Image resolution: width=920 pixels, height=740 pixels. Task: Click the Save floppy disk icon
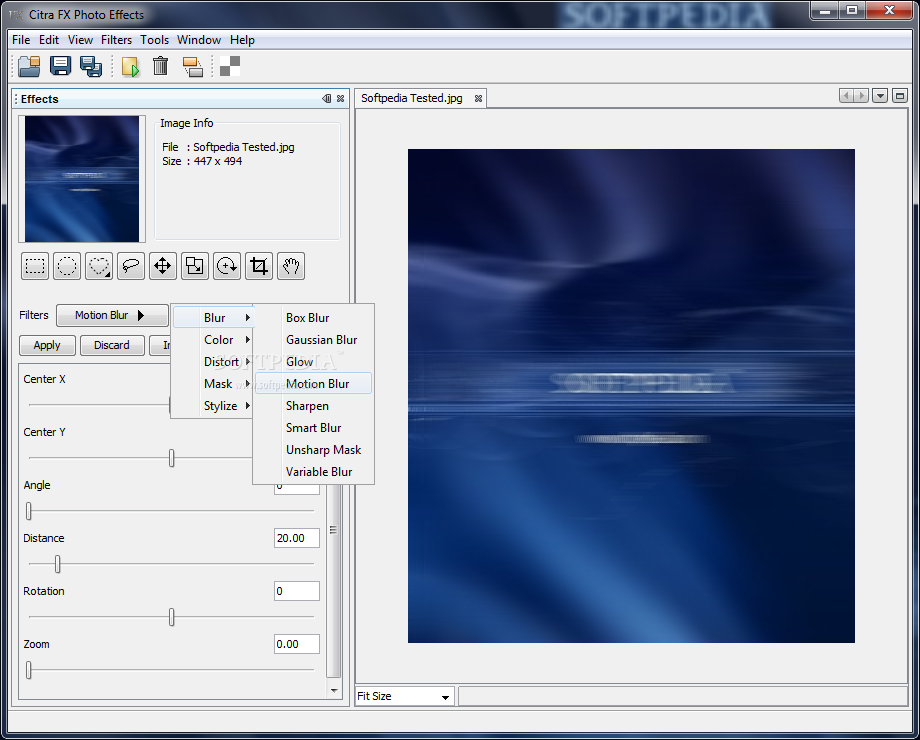tap(60, 66)
